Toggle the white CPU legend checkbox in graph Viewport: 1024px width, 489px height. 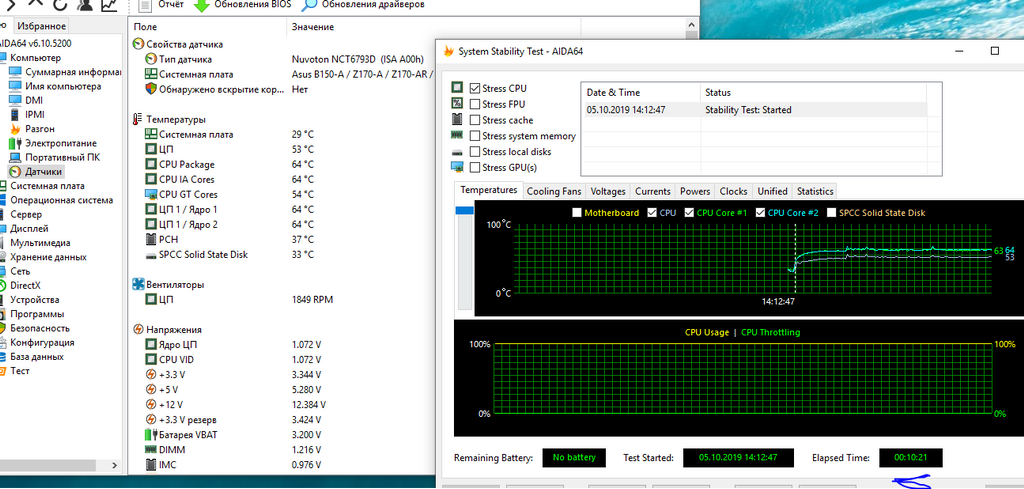[652, 213]
